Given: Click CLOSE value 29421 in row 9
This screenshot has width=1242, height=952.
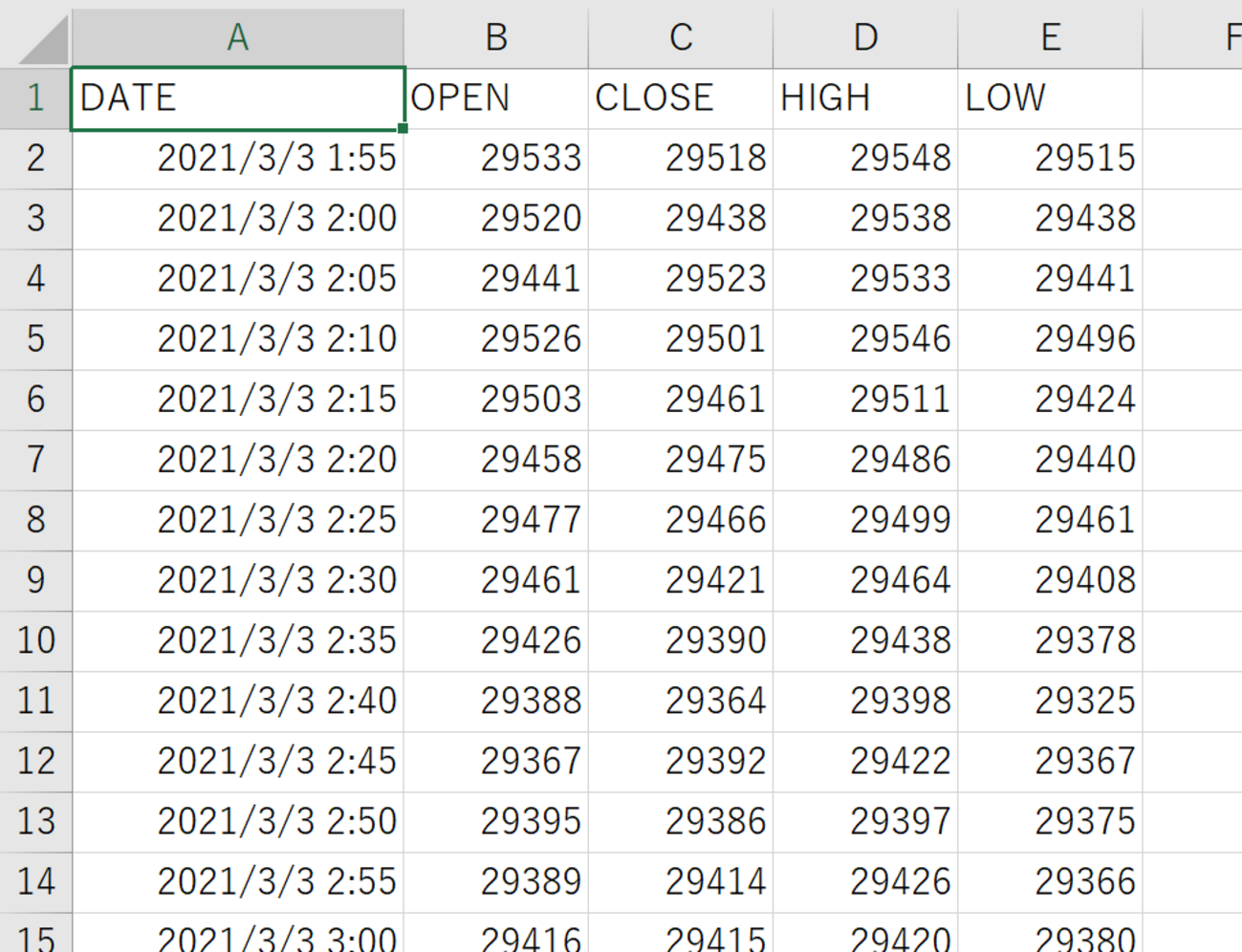Looking at the screenshot, I should pos(681,580).
